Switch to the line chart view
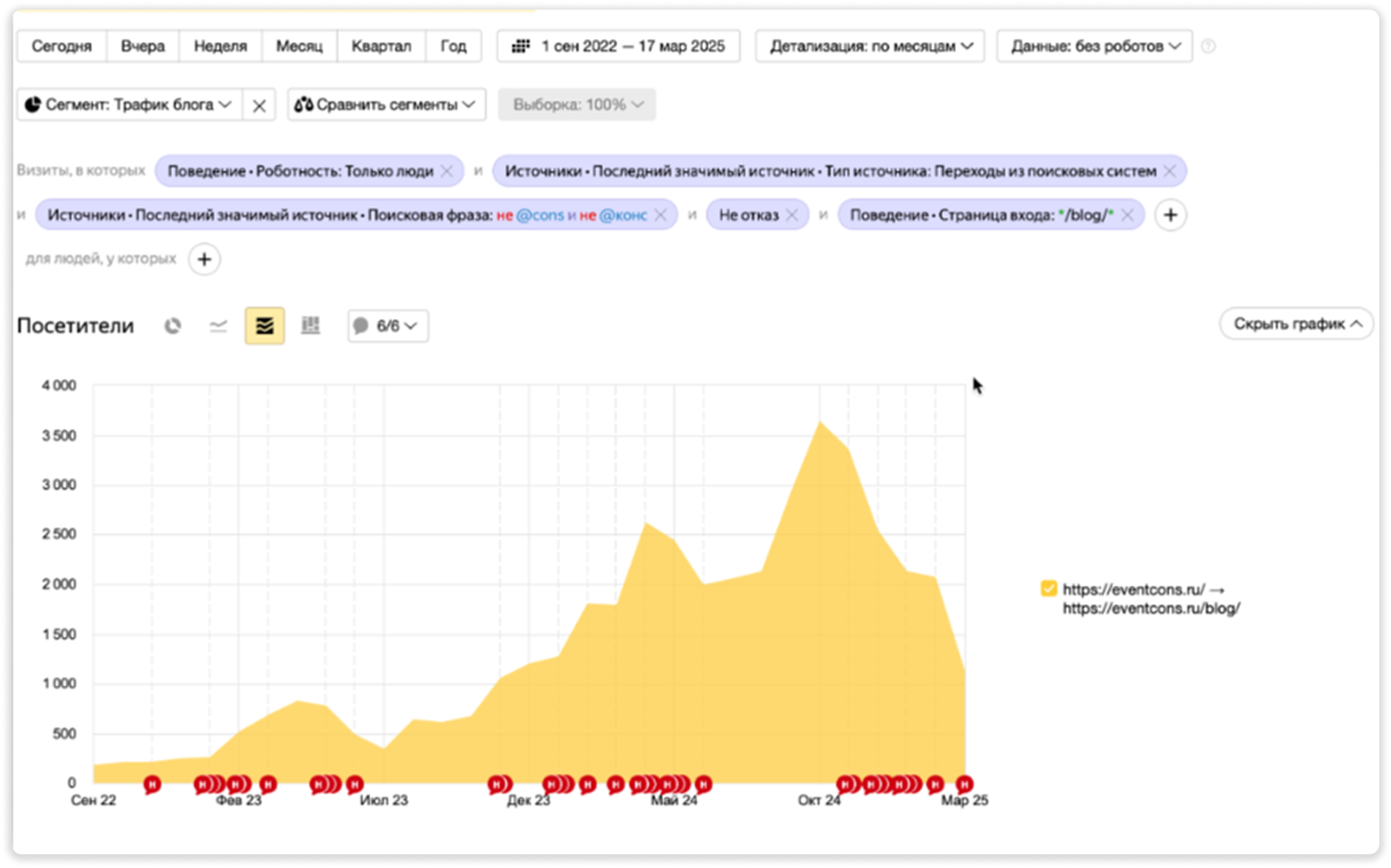Screen dimensions: 1391x868 [218, 326]
